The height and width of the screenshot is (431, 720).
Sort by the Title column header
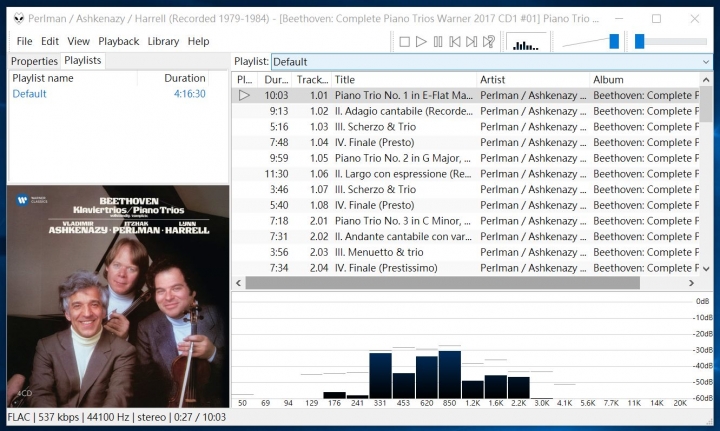[x=404, y=80]
